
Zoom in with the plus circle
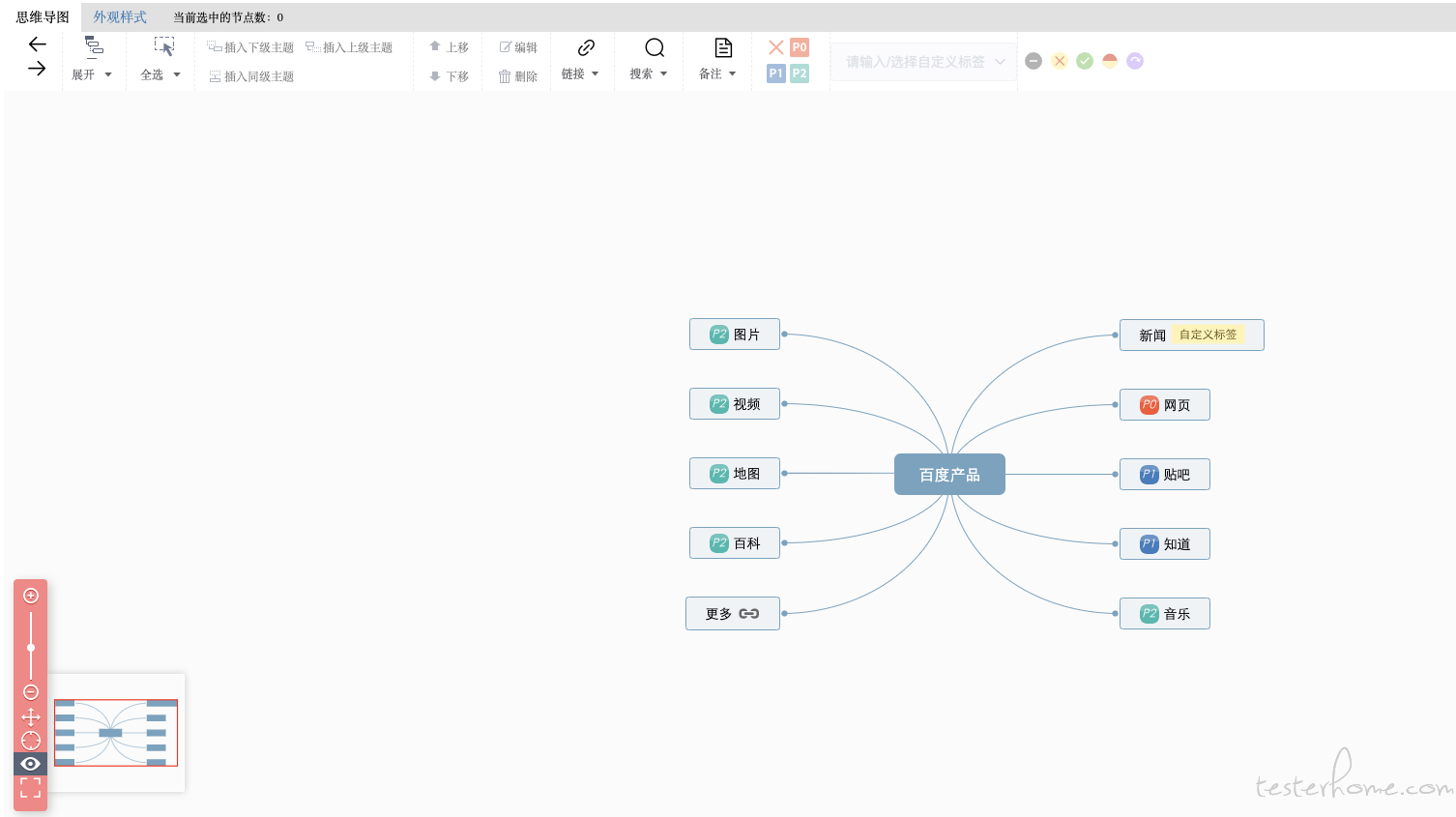tap(31, 596)
